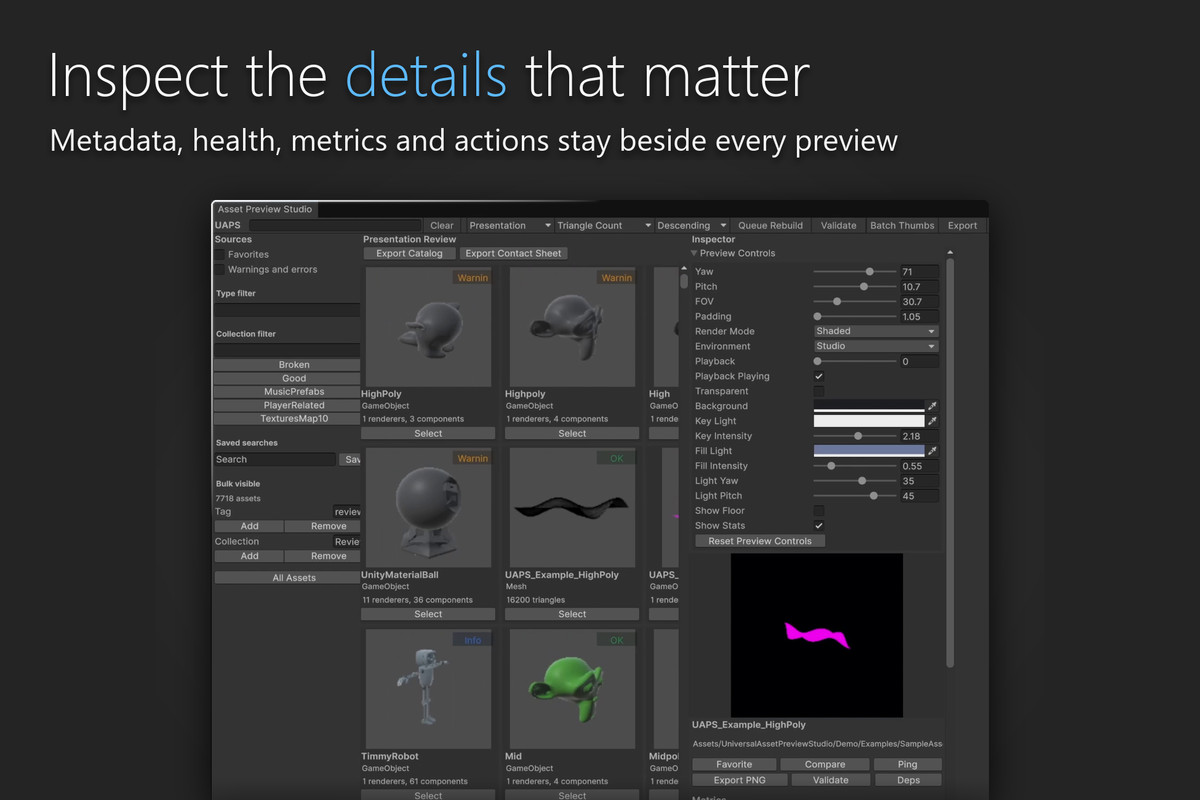Pick Background color with its eyedropper icon
This screenshot has height=800, width=1200.
[932, 406]
